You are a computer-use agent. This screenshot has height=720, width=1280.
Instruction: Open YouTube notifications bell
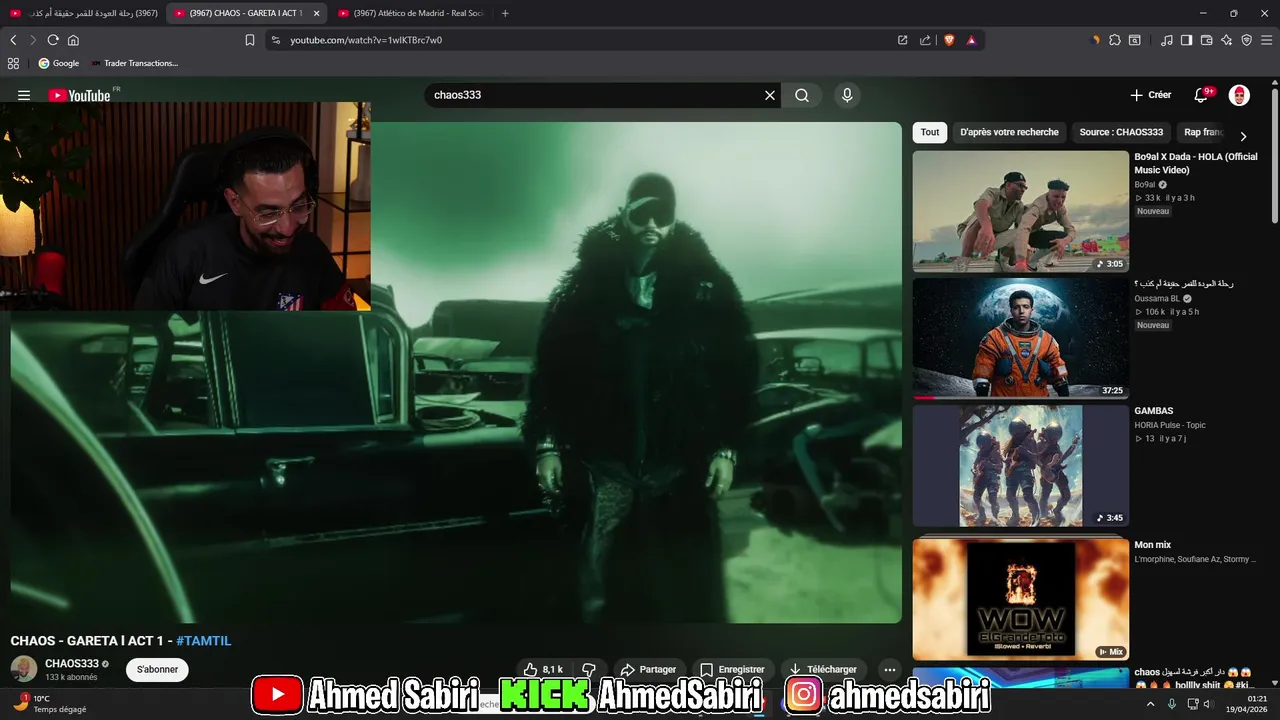[1201, 95]
